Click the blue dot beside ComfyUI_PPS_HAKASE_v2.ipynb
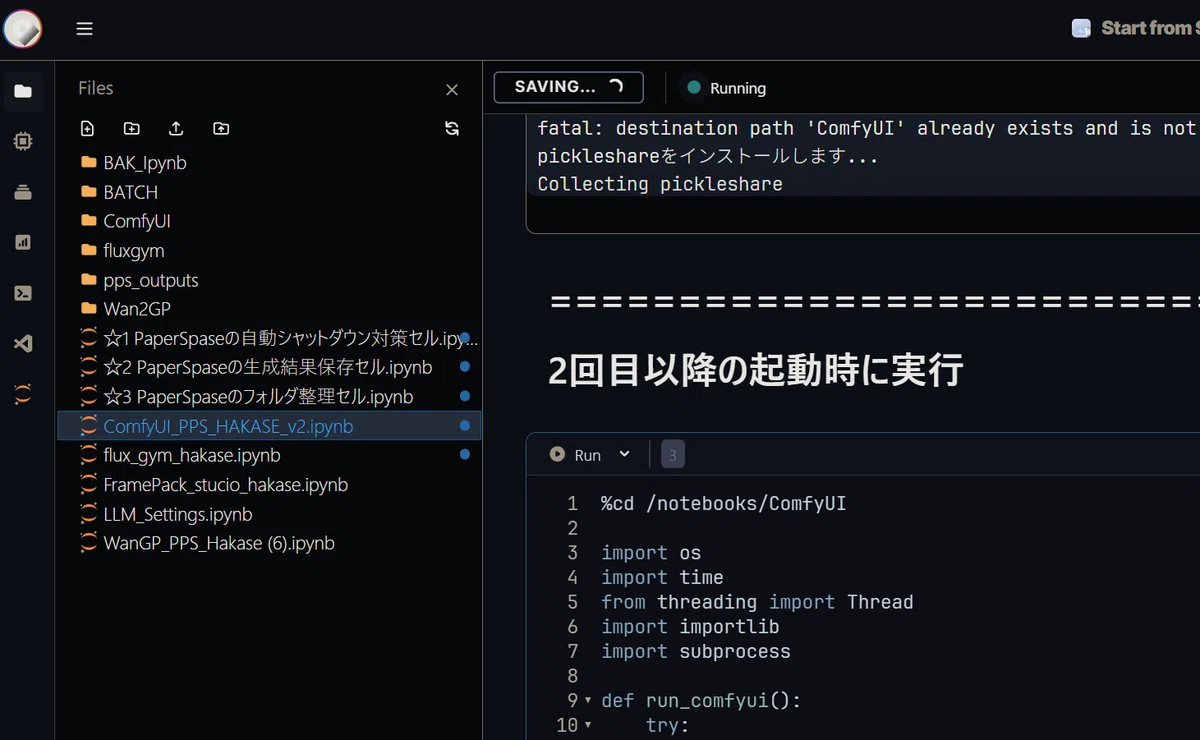Image resolution: width=1200 pixels, height=740 pixels. [464, 426]
